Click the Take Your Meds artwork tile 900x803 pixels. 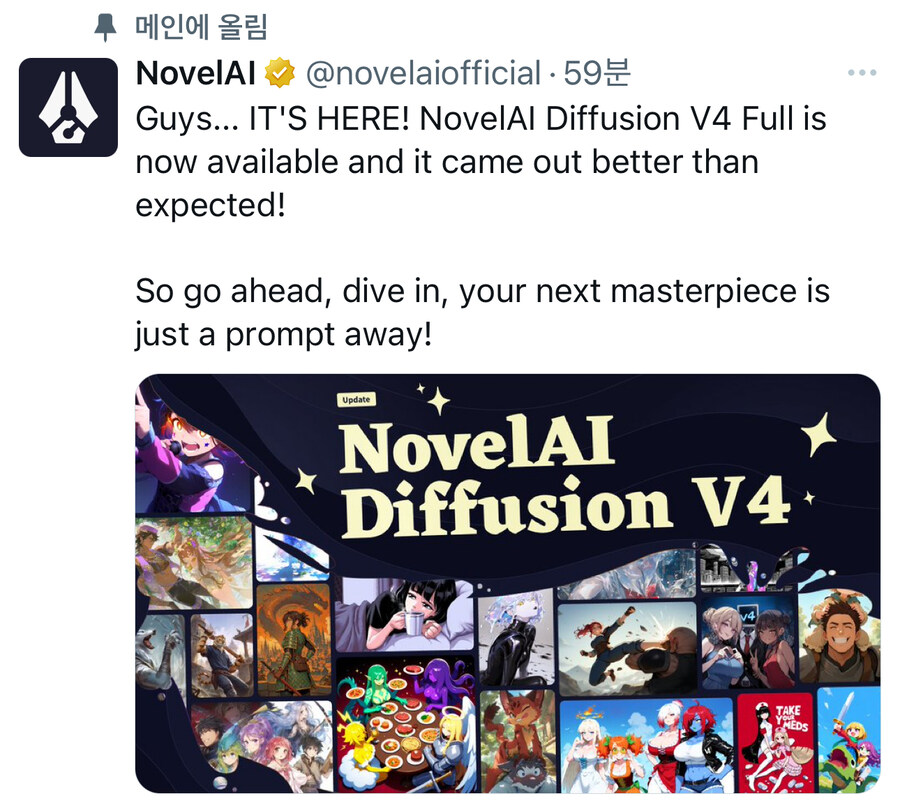tap(775, 743)
